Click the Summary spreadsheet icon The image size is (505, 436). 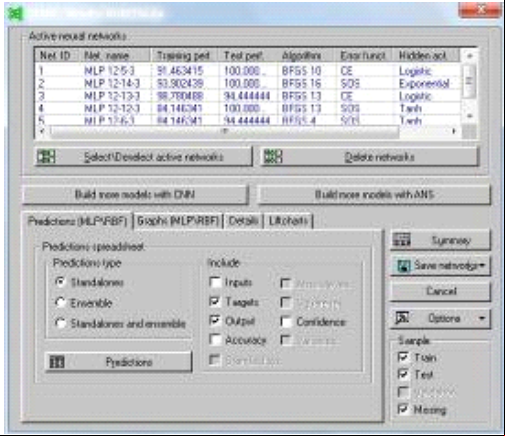pyautogui.click(x=402, y=240)
